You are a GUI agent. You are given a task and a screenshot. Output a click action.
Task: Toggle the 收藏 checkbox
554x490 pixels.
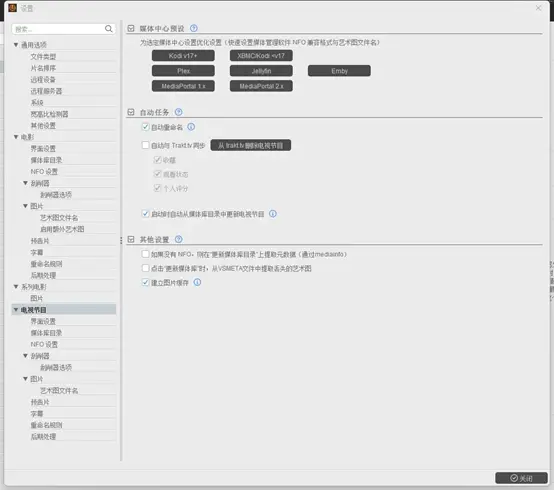pos(158,160)
